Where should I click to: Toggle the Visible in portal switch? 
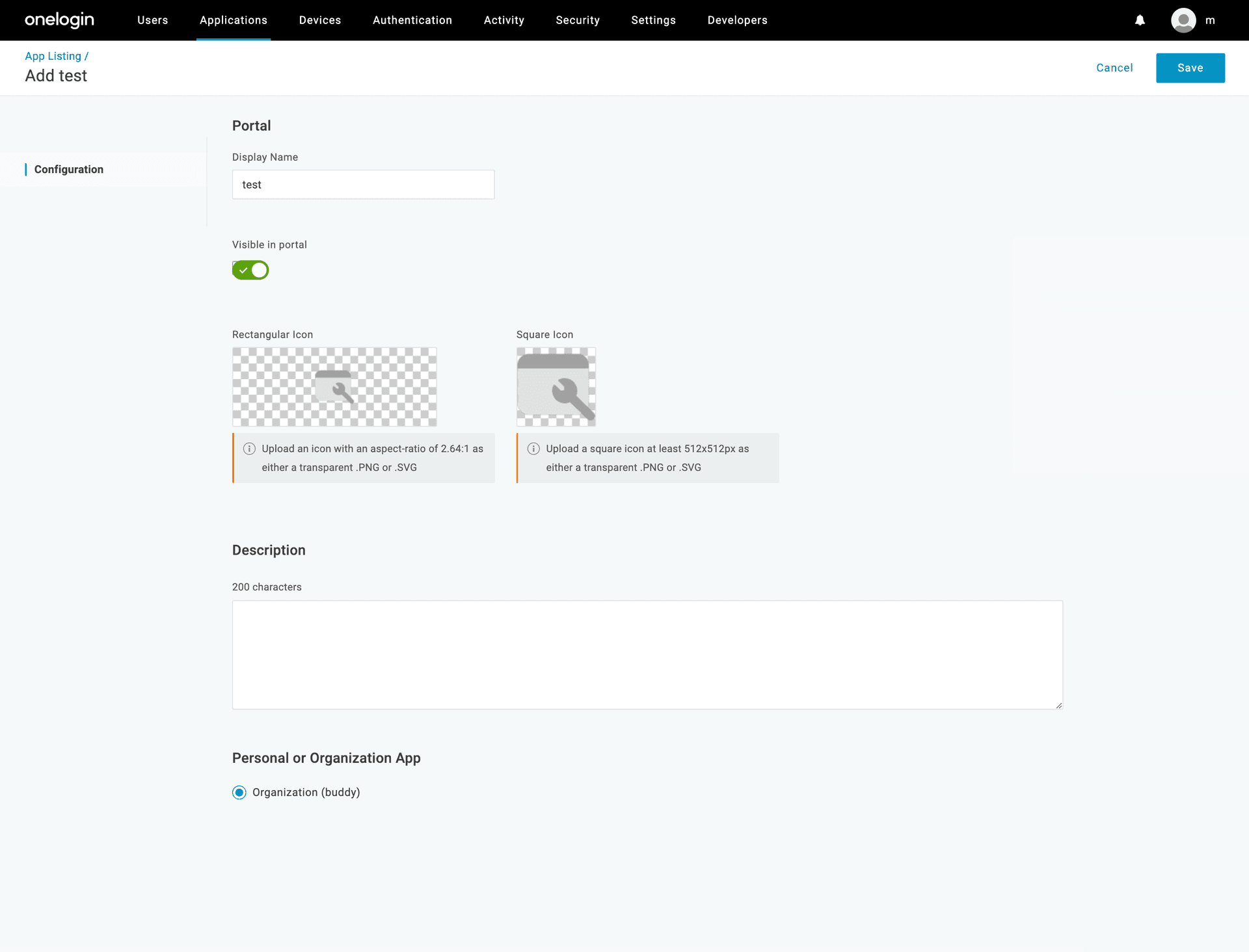(x=250, y=270)
